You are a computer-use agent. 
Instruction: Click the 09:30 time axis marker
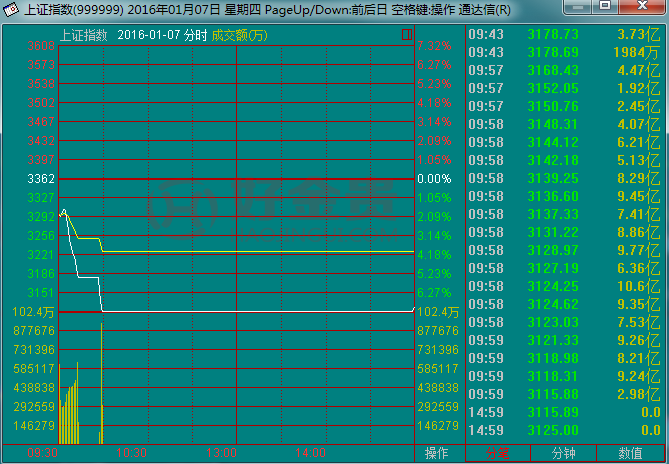(41, 453)
